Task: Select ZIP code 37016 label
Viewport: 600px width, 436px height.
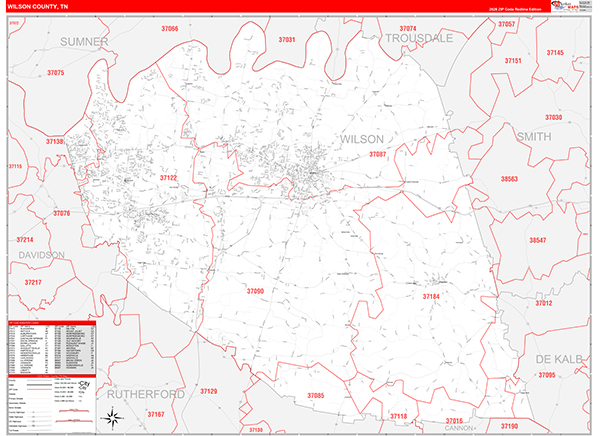Action: (454, 421)
